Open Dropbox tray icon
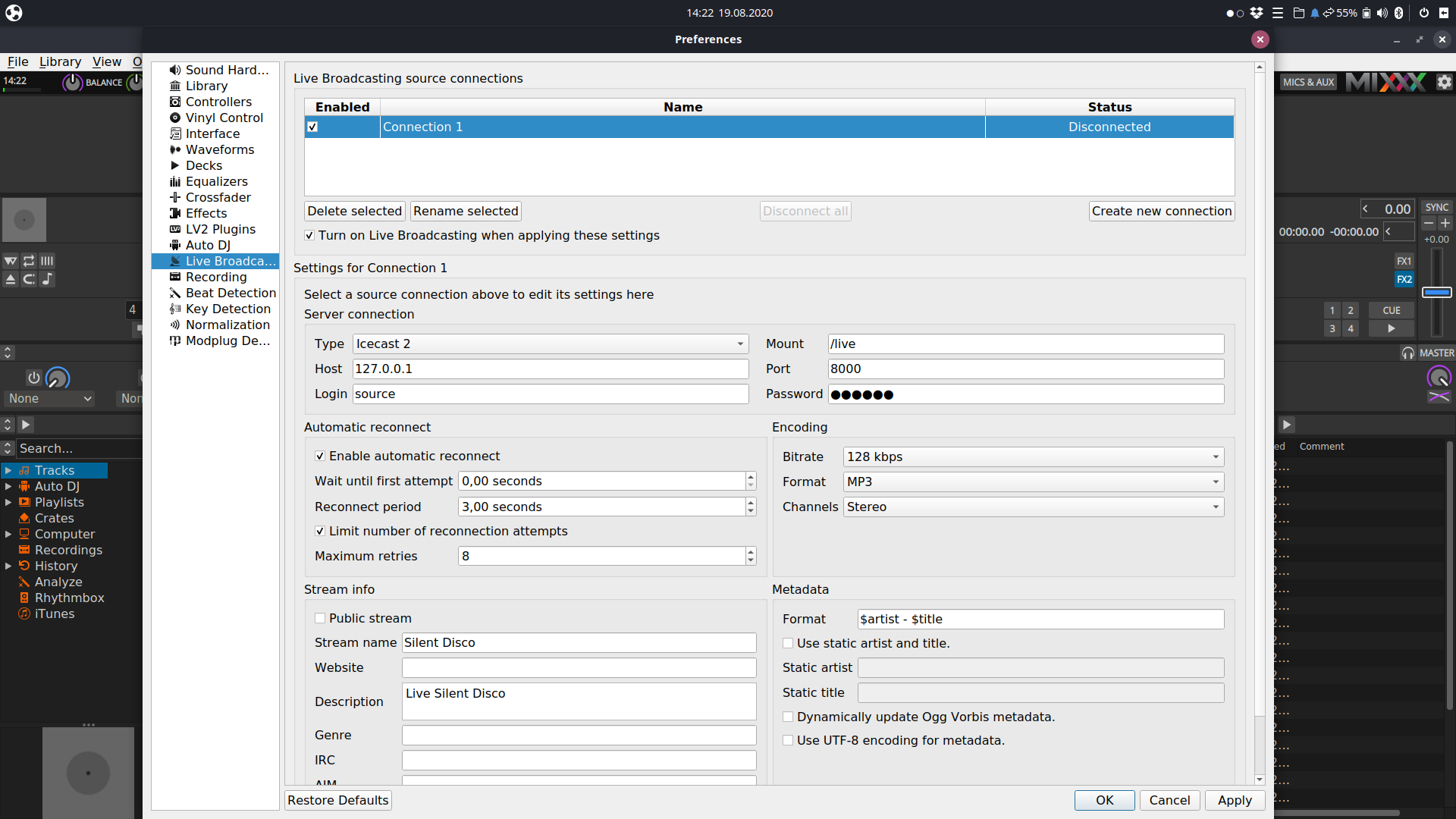The width and height of the screenshot is (1456, 819). [1257, 13]
